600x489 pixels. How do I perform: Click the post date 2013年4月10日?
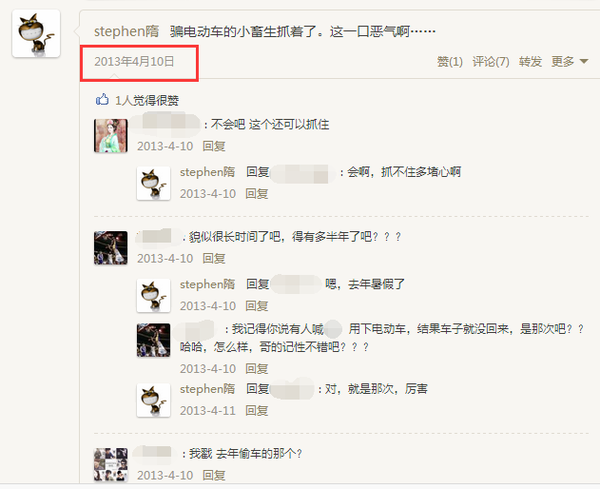coord(134,61)
